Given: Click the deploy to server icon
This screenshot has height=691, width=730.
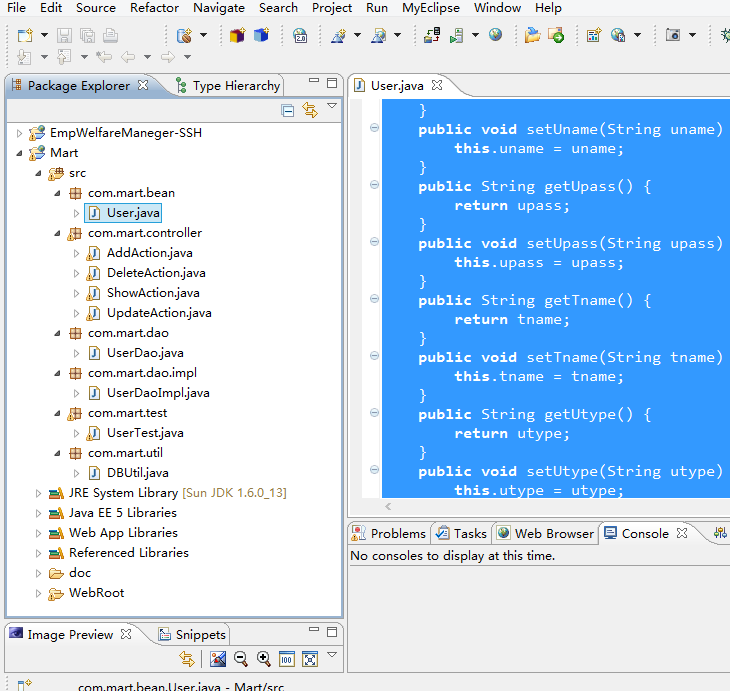Looking at the screenshot, I should [432, 35].
